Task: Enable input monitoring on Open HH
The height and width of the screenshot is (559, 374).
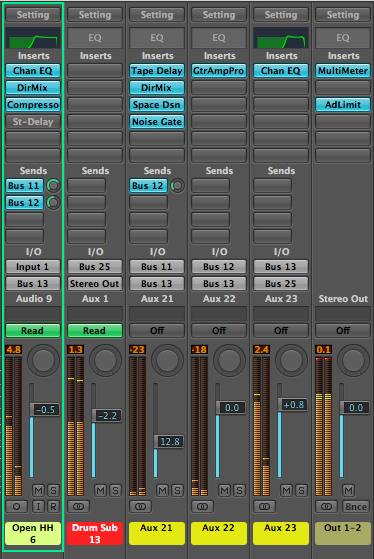Action: coord(39,506)
